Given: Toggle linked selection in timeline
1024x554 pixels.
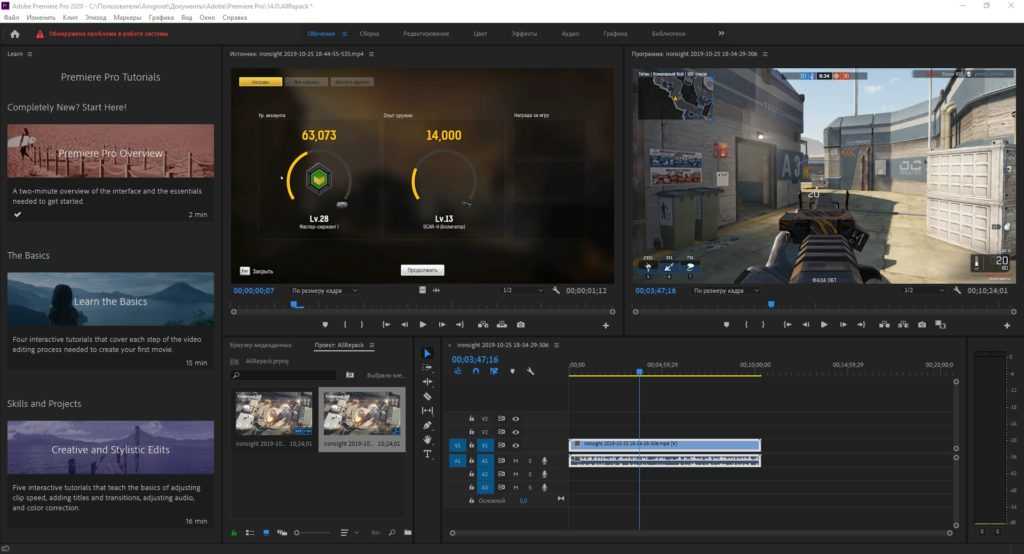Looking at the screenshot, I should (494, 371).
